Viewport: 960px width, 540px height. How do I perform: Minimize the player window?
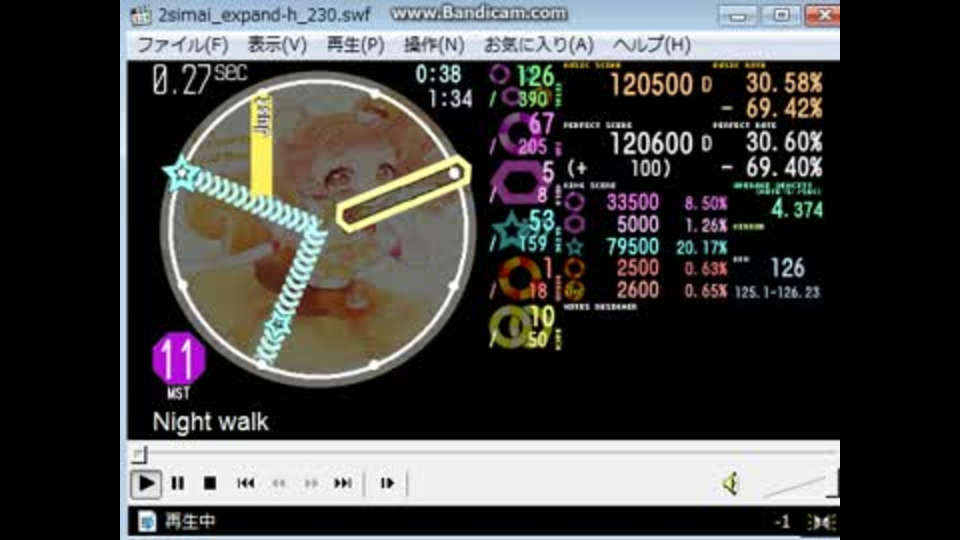click(738, 15)
